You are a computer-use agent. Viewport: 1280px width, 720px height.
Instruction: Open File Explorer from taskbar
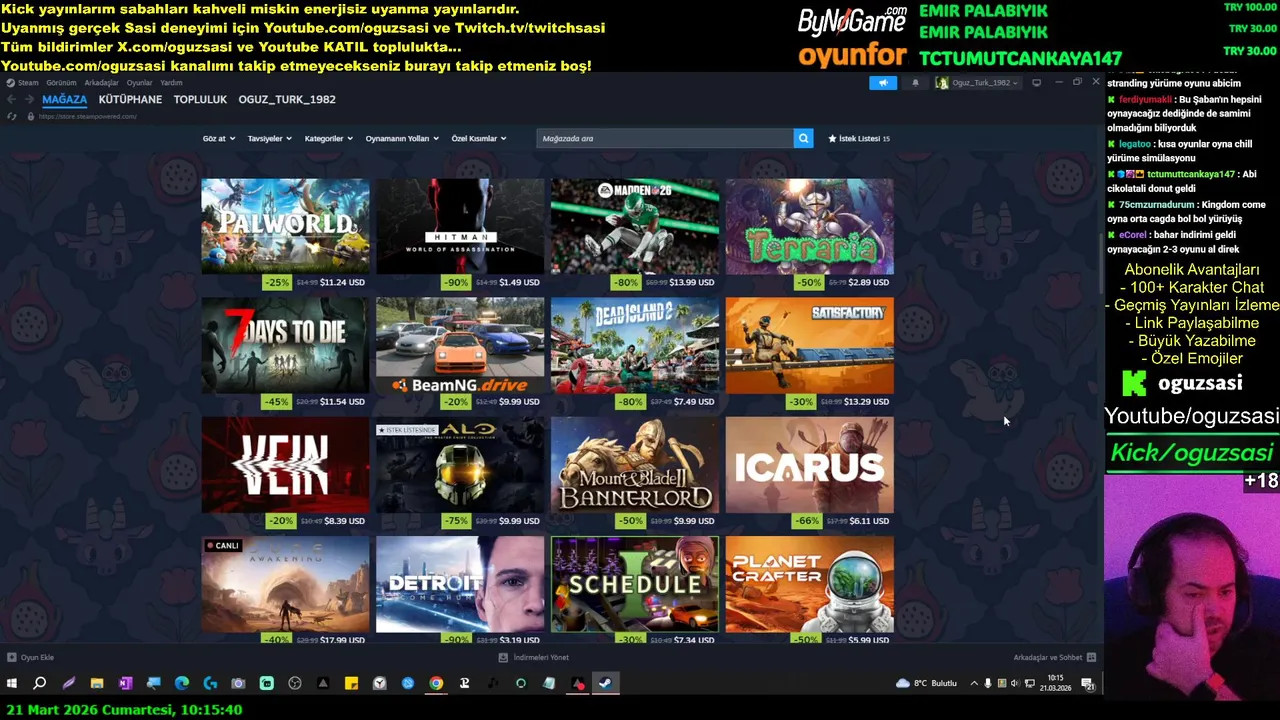point(97,683)
